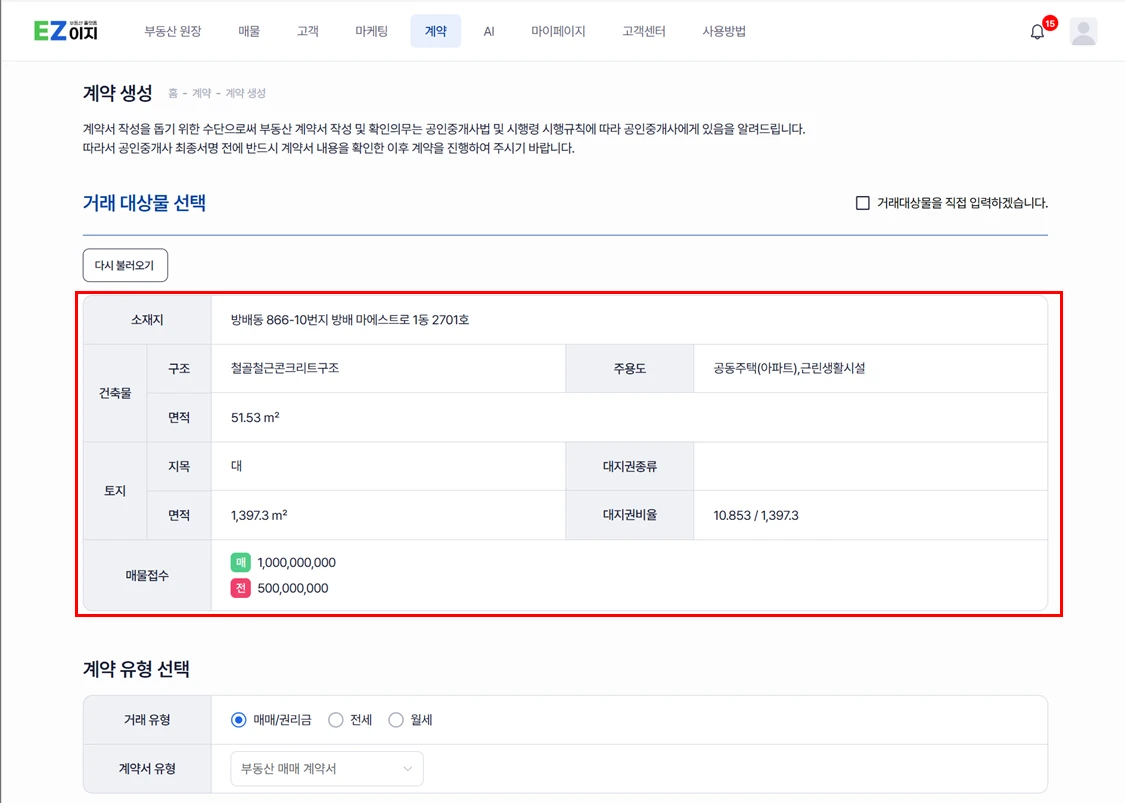The width and height of the screenshot is (1125, 803).
Task: Click the green 매 sale price badge
Action: point(240,563)
